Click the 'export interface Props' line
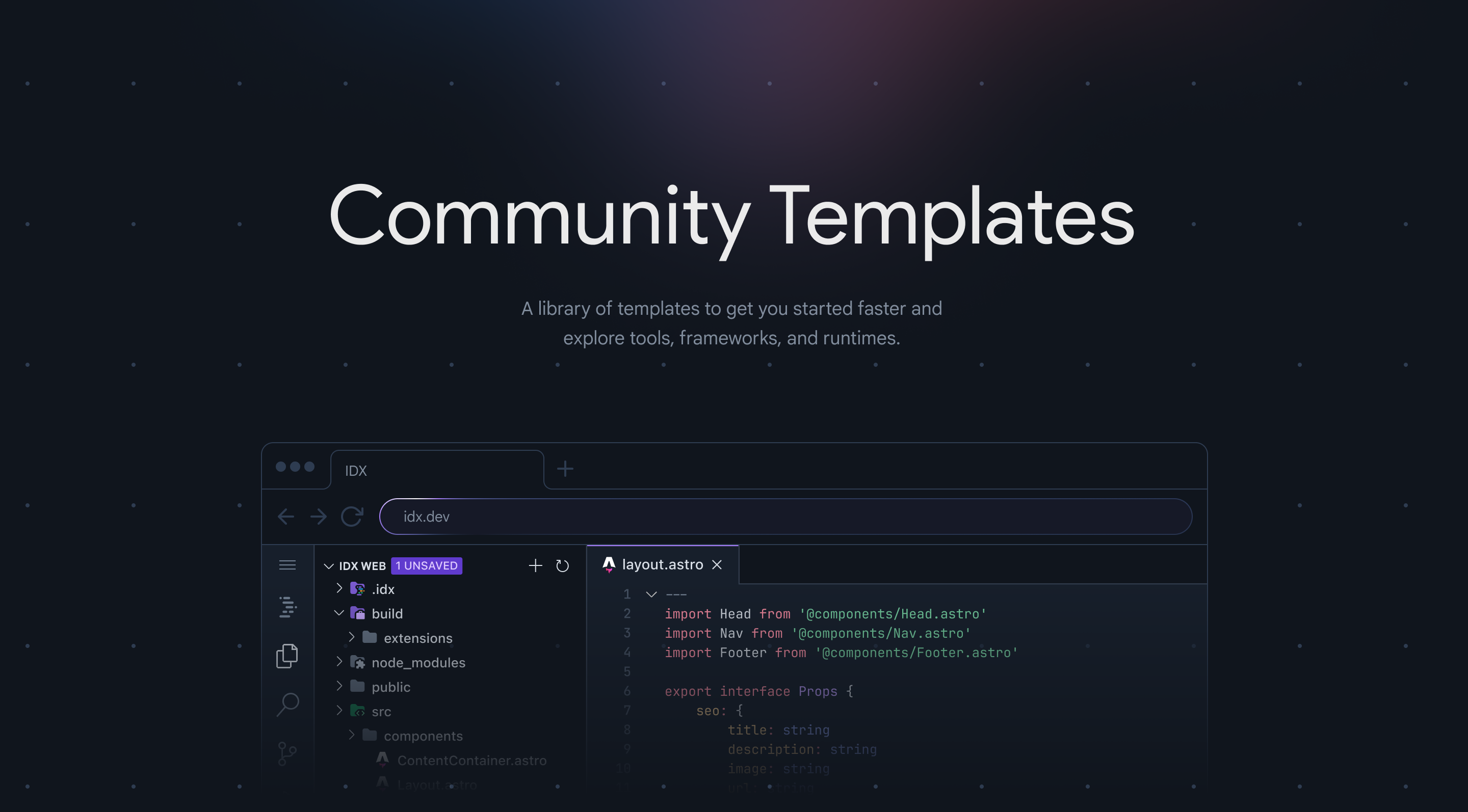Viewport: 1468px width, 812px height. click(x=759, y=691)
